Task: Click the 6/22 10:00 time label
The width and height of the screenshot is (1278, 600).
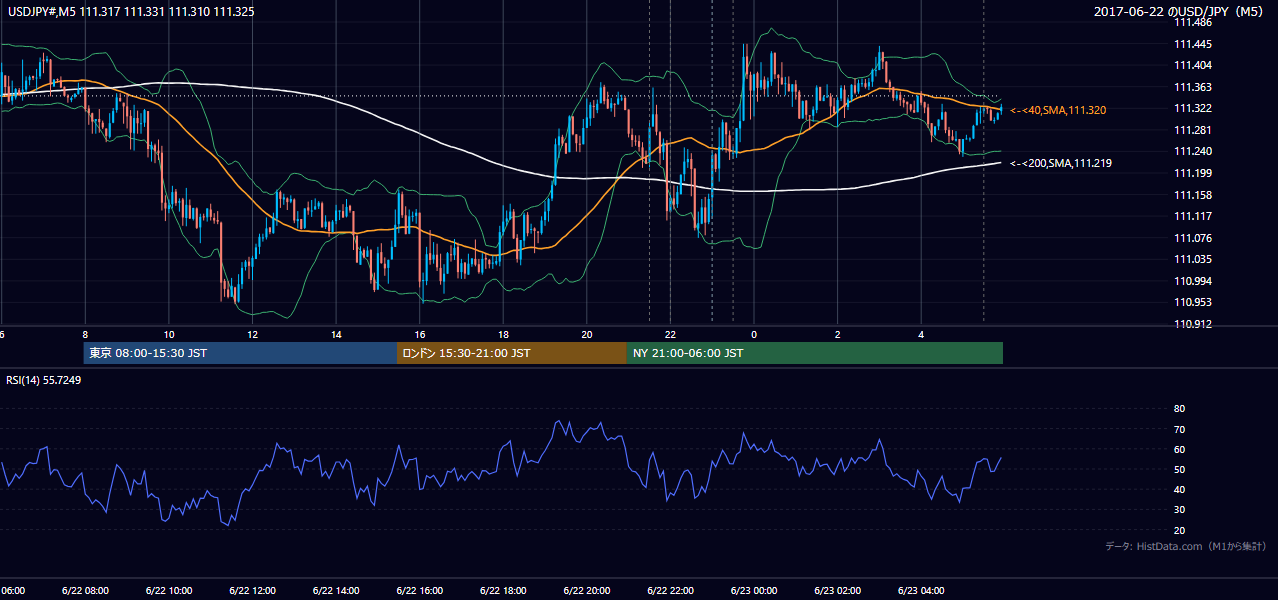Action: click(168, 591)
